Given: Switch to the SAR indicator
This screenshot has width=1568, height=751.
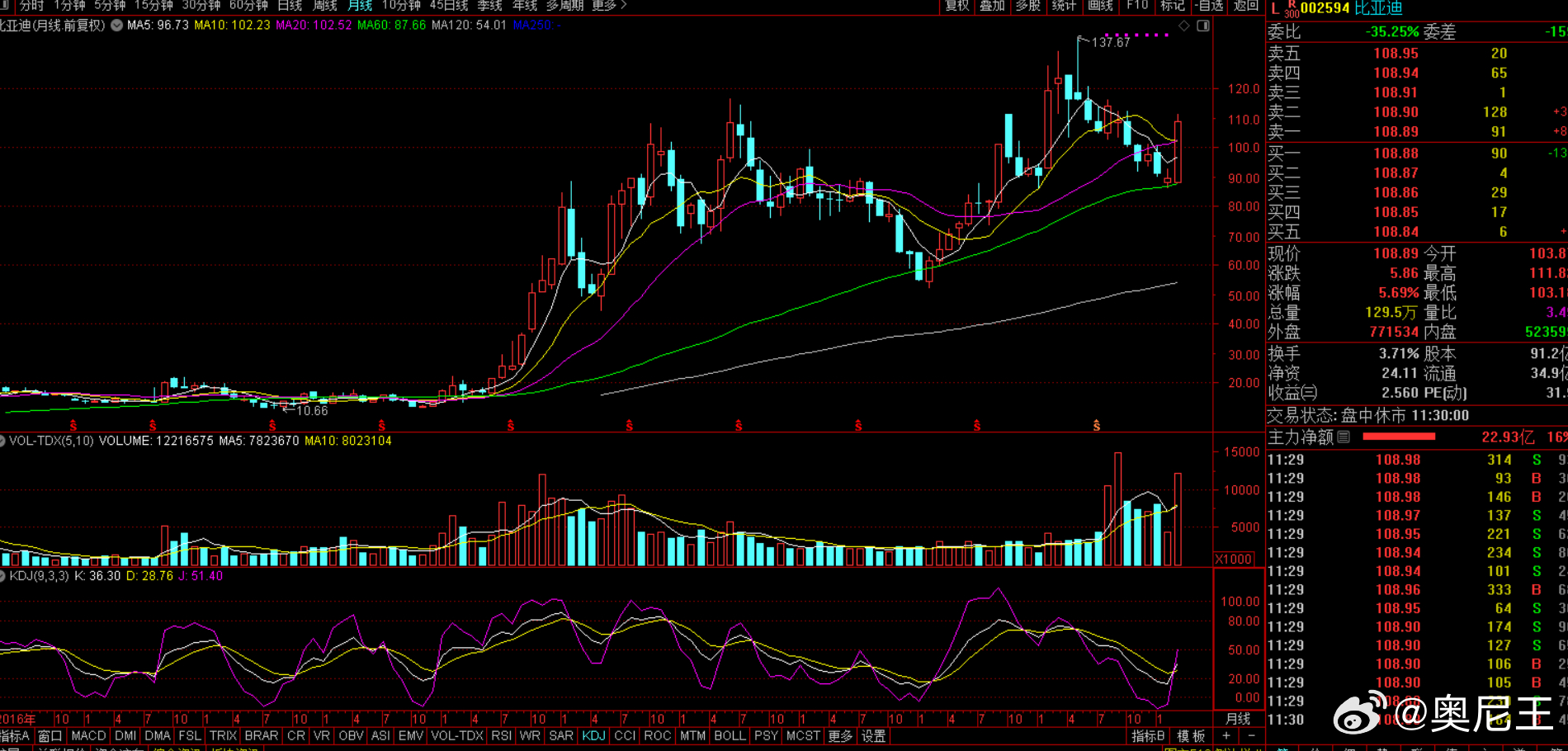Looking at the screenshot, I should (561, 735).
